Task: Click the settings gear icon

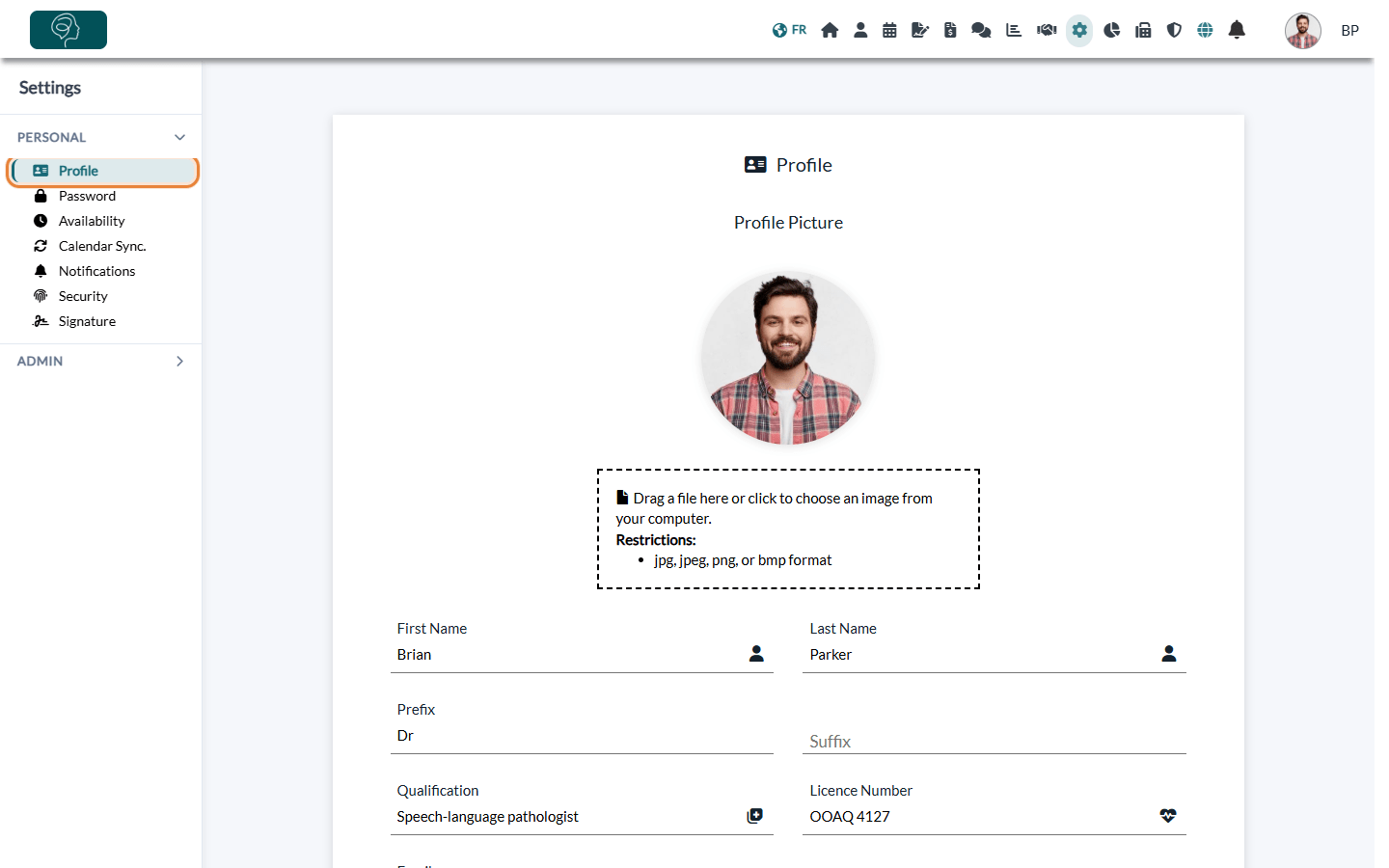Action: tap(1079, 30)
